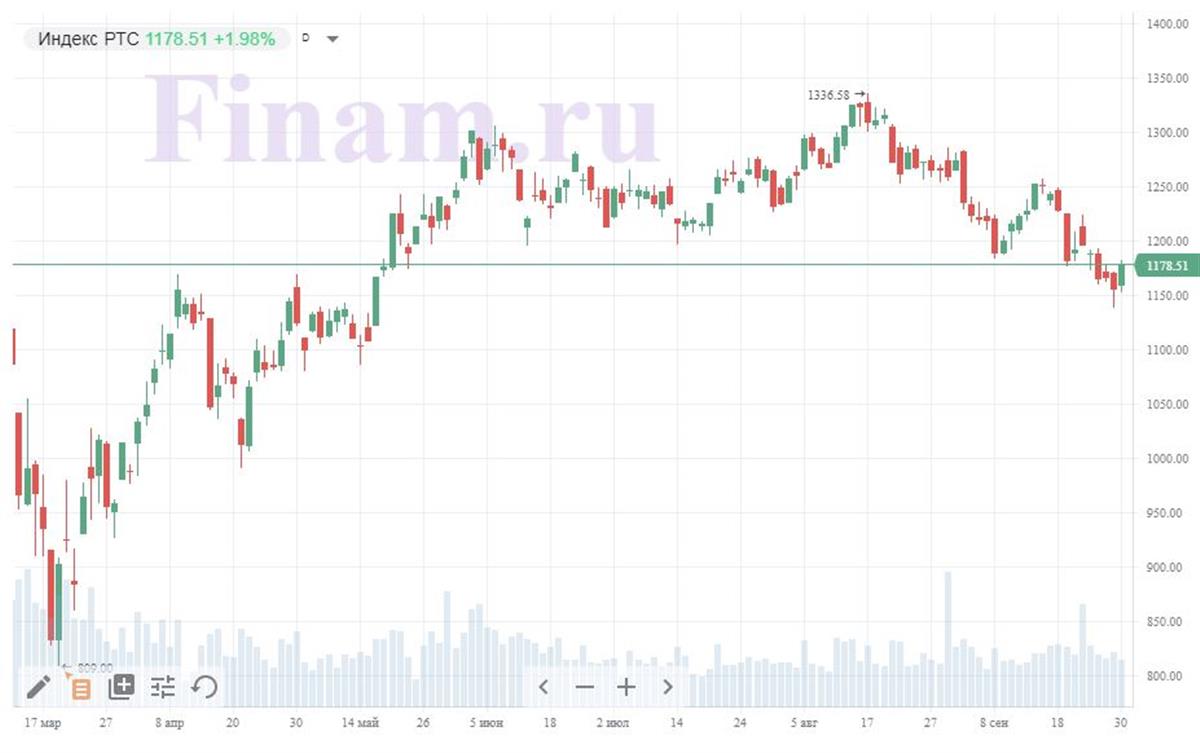The height and width of the screenshot is (753, 1200).
Task: Select the 809.00 low price marker
Action: click(95, 668)
